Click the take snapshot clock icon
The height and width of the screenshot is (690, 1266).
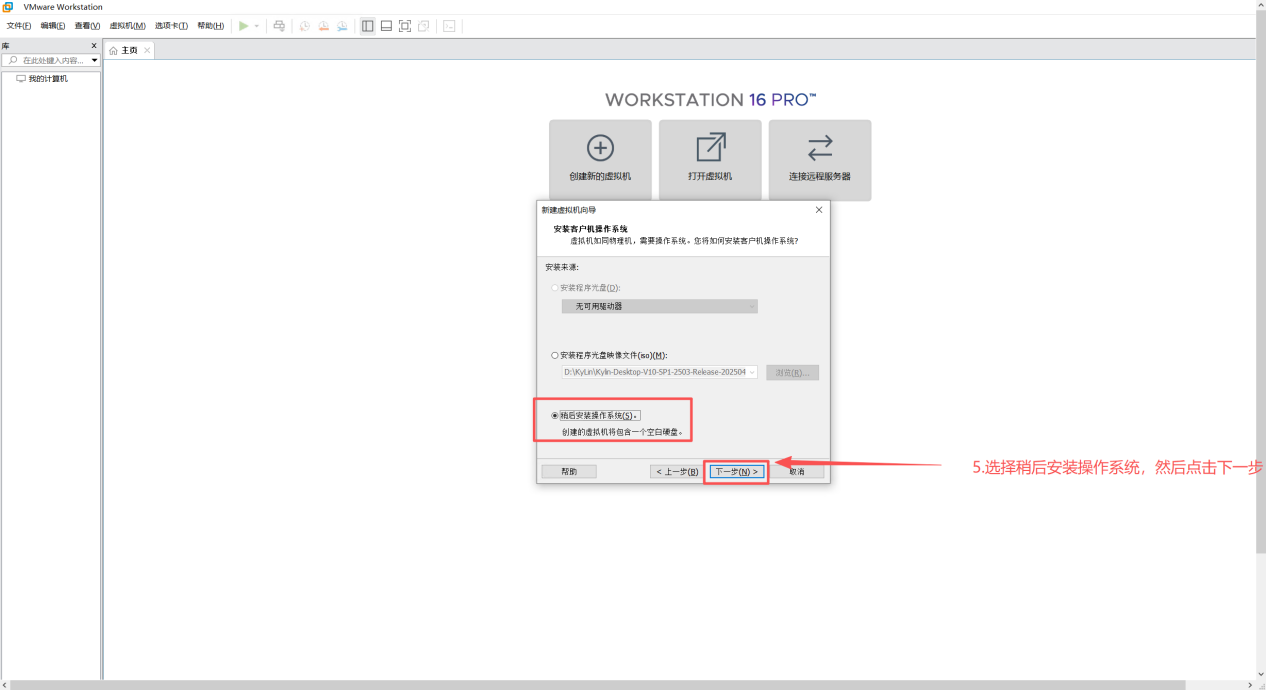(x=305, y=26)
